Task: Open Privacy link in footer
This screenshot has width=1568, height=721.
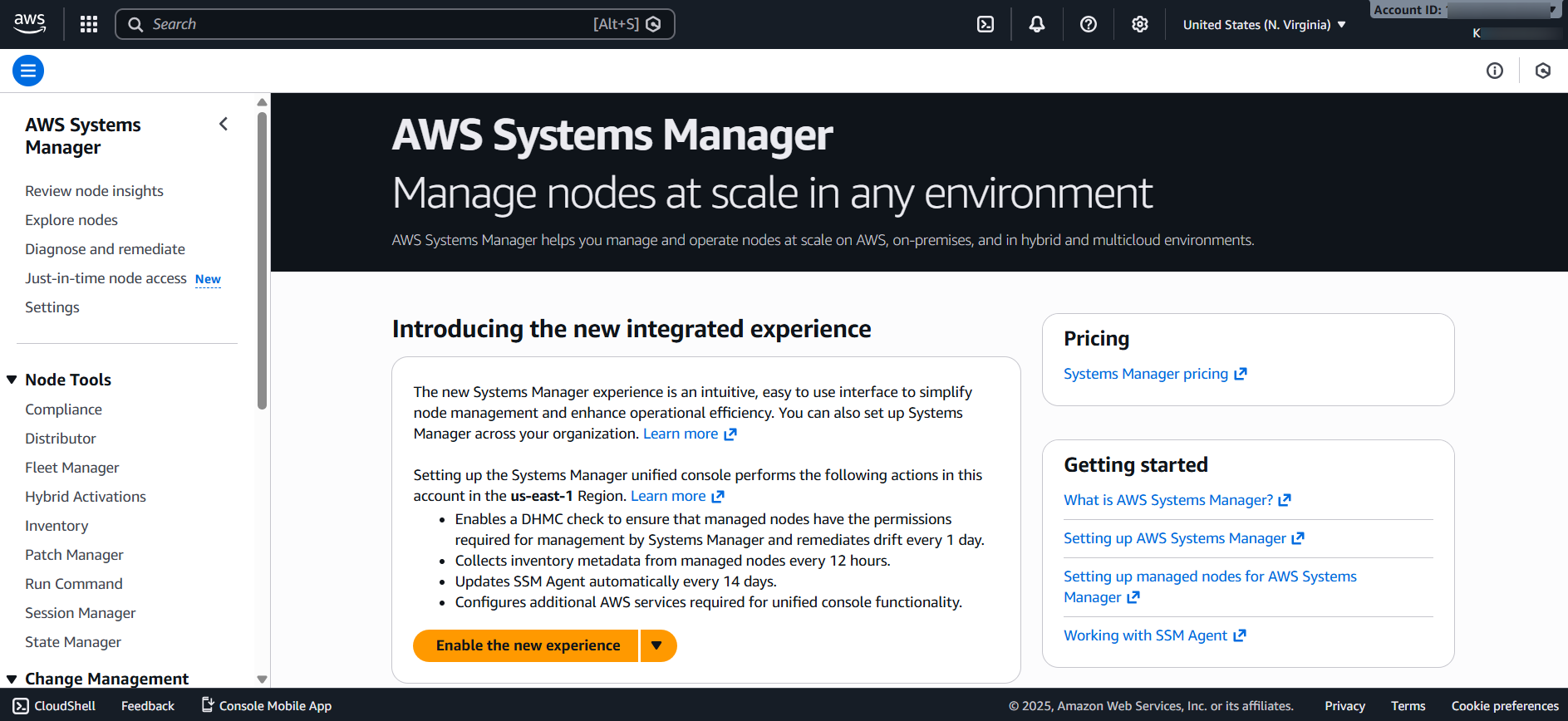Action: pos(1344,706)
